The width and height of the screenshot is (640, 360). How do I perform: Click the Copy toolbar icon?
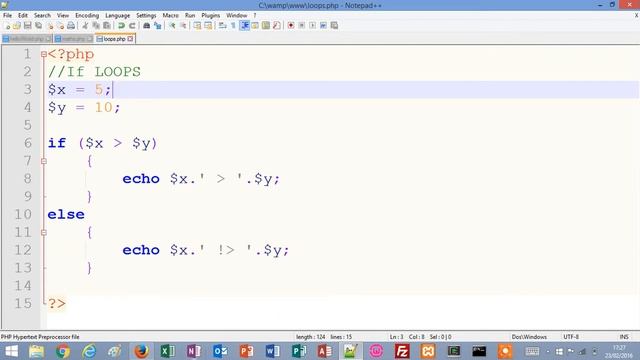(x=96, y=26)
